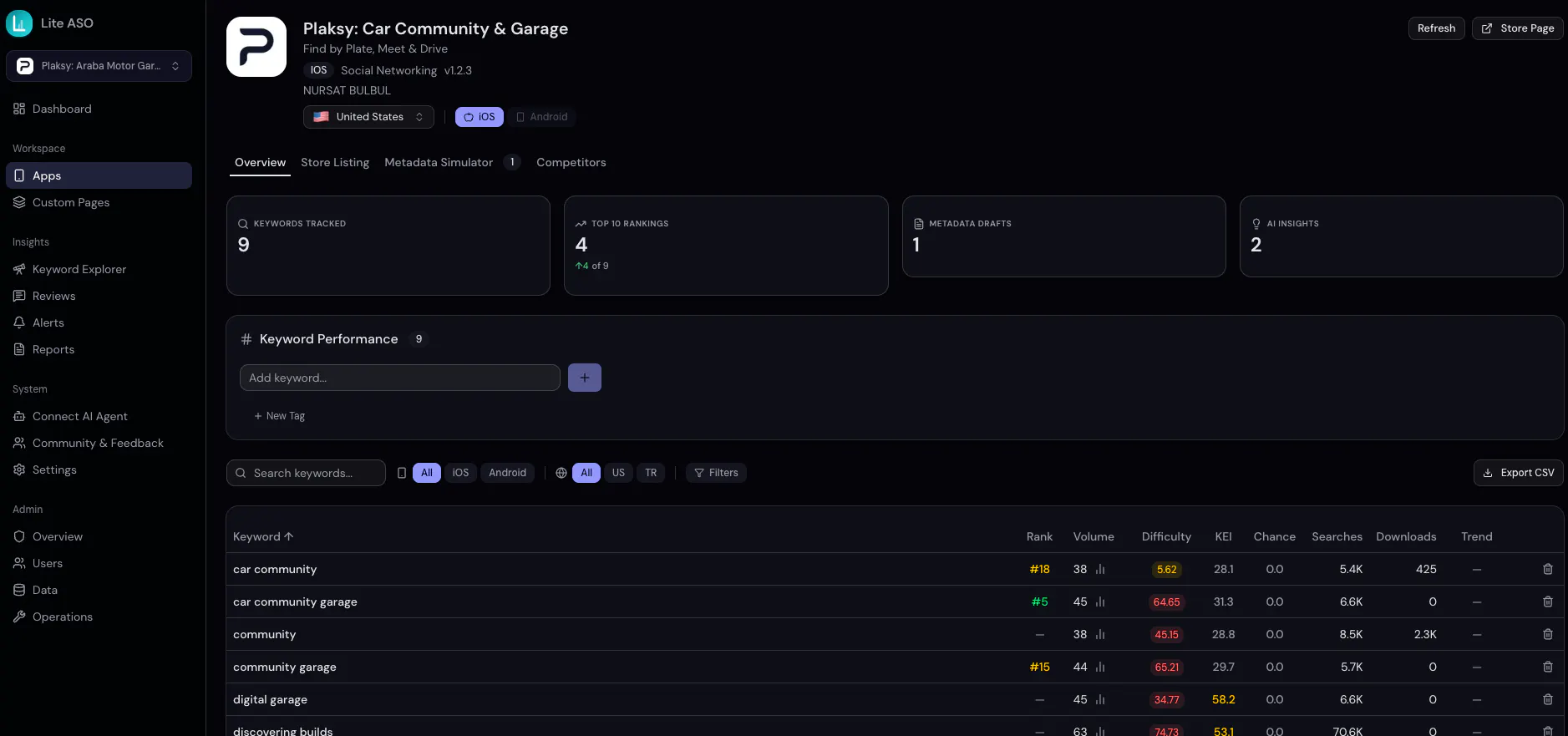
Task: Delete the digital garage keyword
Action: point(1548,699)
